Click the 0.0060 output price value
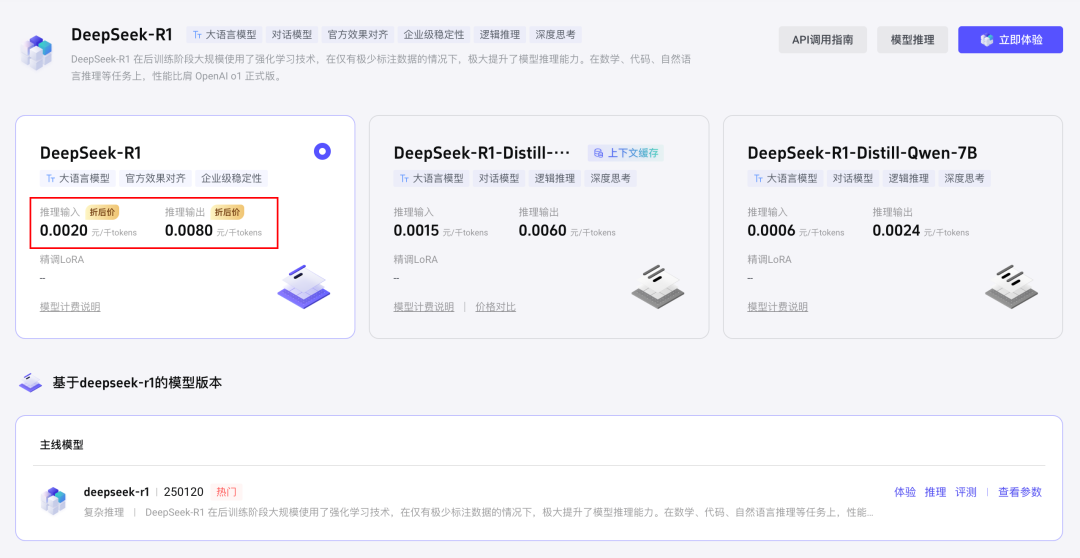 coord(543,231)
